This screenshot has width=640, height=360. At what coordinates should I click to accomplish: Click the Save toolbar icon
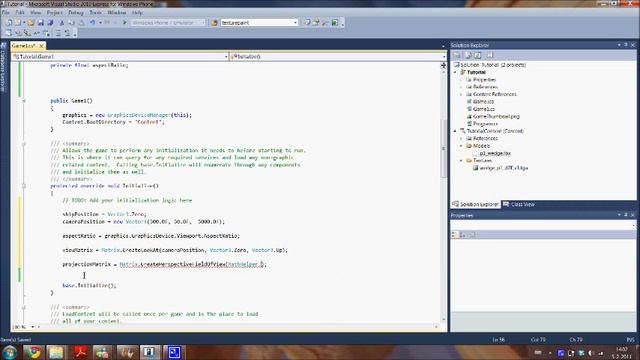[40, 23]
